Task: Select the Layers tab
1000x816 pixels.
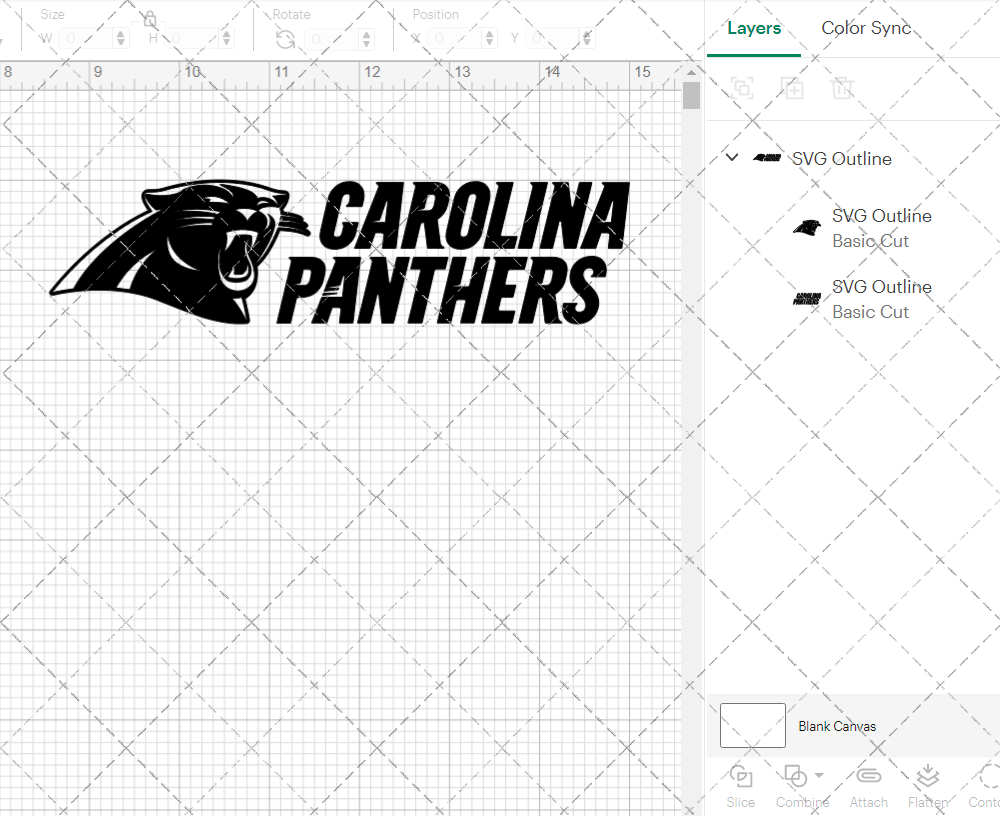Action: tap(754, 28)
